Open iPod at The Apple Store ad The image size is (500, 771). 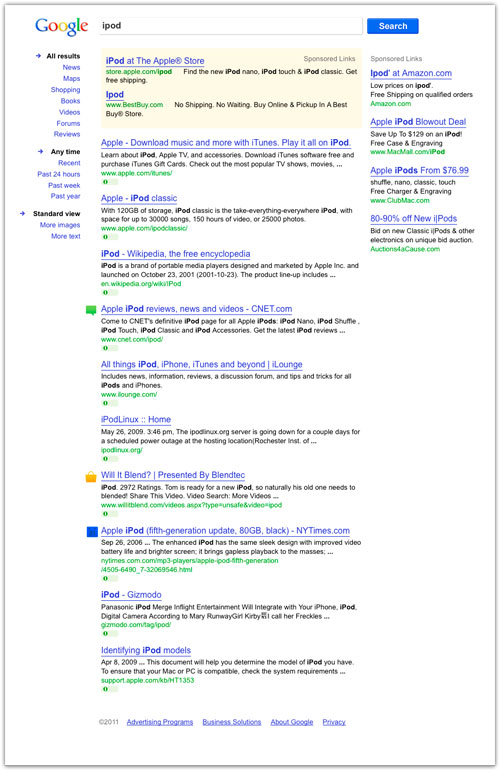tap(155, 61)
